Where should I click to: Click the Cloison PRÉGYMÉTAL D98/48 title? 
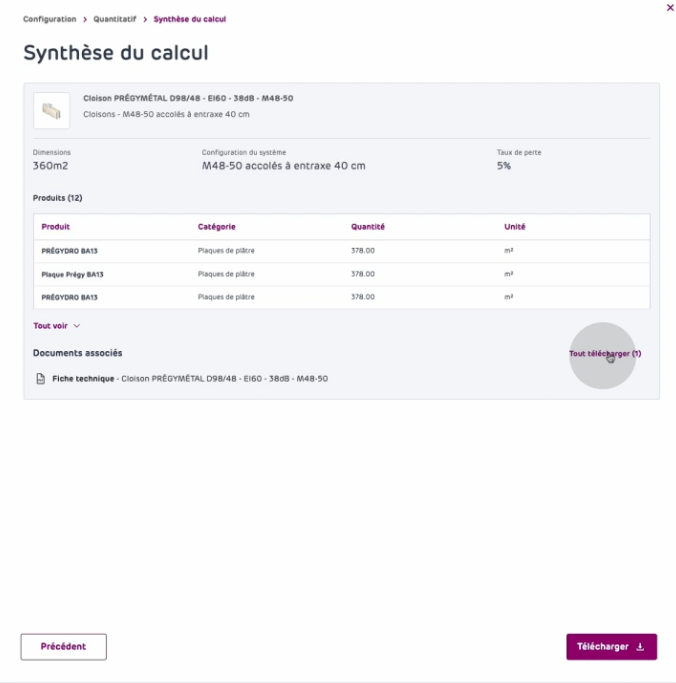point(188,98)
